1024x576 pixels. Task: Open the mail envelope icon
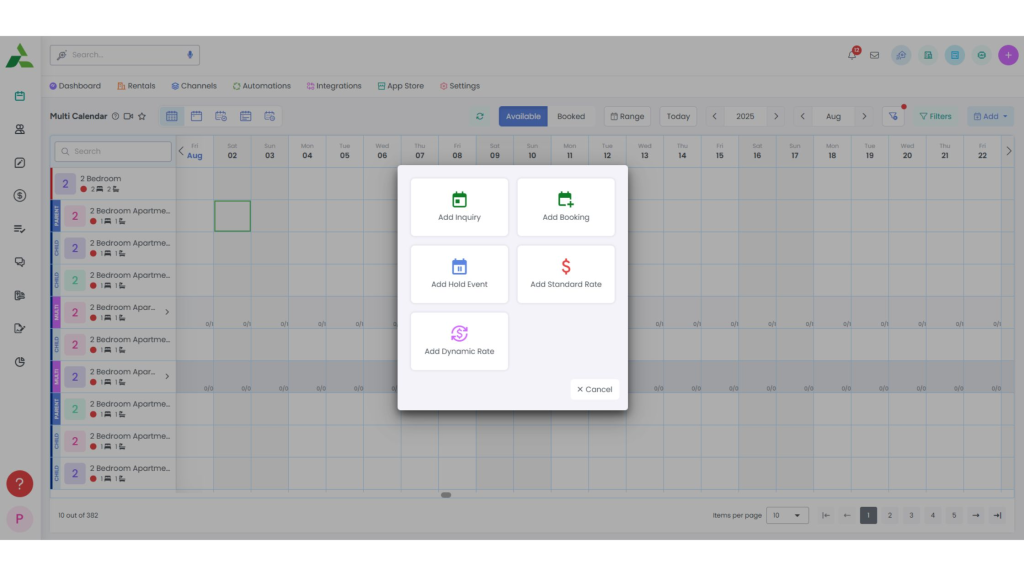tap(874, 56)
